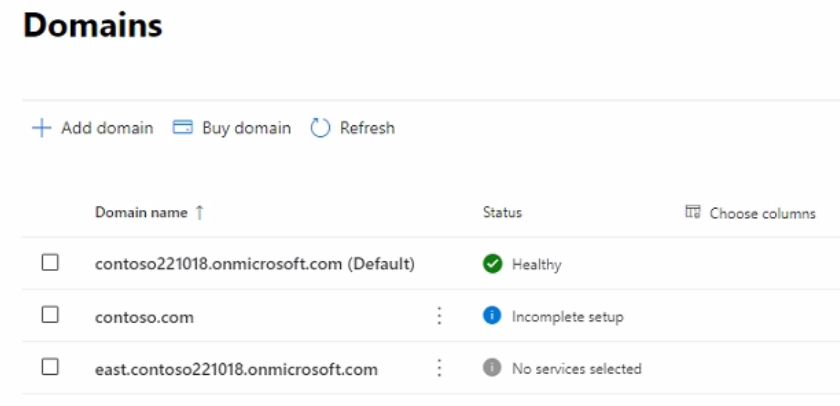Click the Status column header
The image size is (840, 406).
coord(502,212)
